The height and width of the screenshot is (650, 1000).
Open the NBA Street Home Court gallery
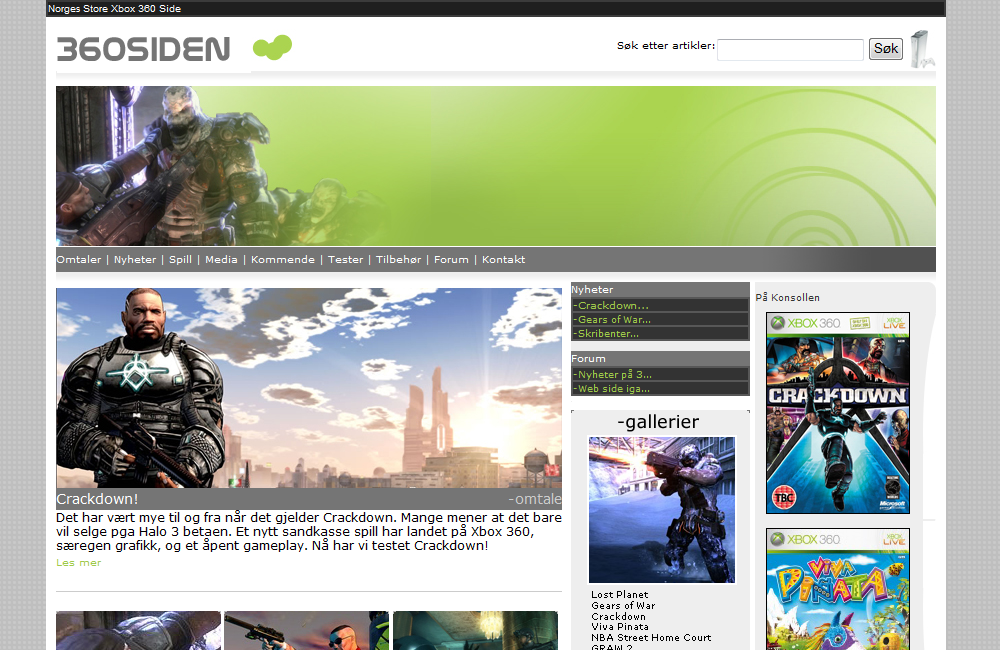pos(651,638)
